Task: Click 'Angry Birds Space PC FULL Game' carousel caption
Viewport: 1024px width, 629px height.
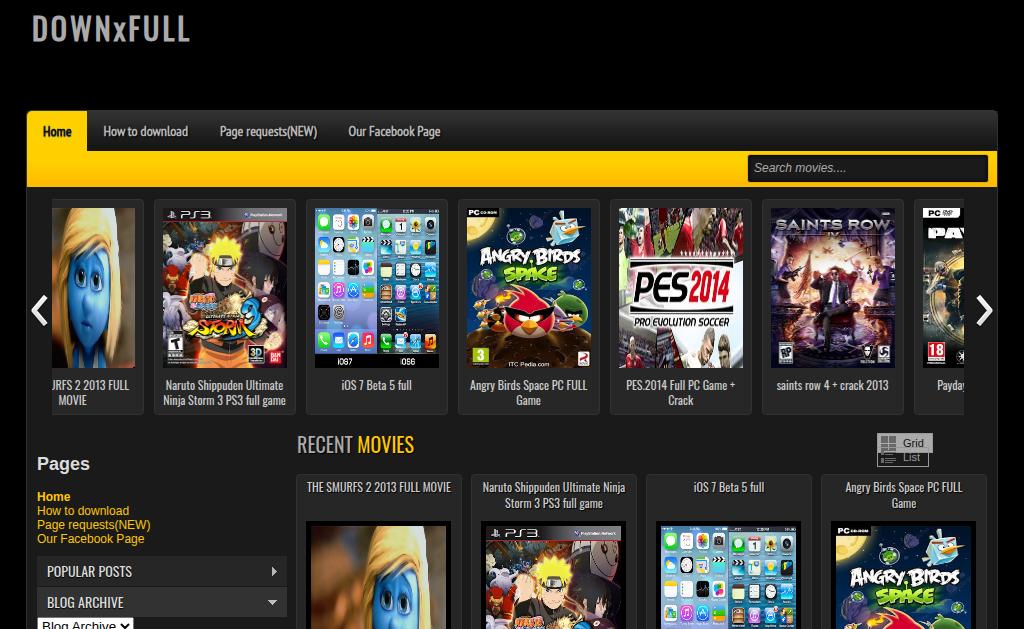Action: [x=528, y=393]
